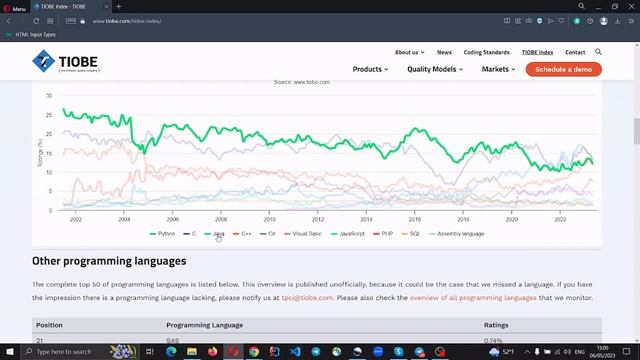Viewport: 640px width, 360px height.
Task: Toggle Visual Basic series in legend
Action: [303, 234]
